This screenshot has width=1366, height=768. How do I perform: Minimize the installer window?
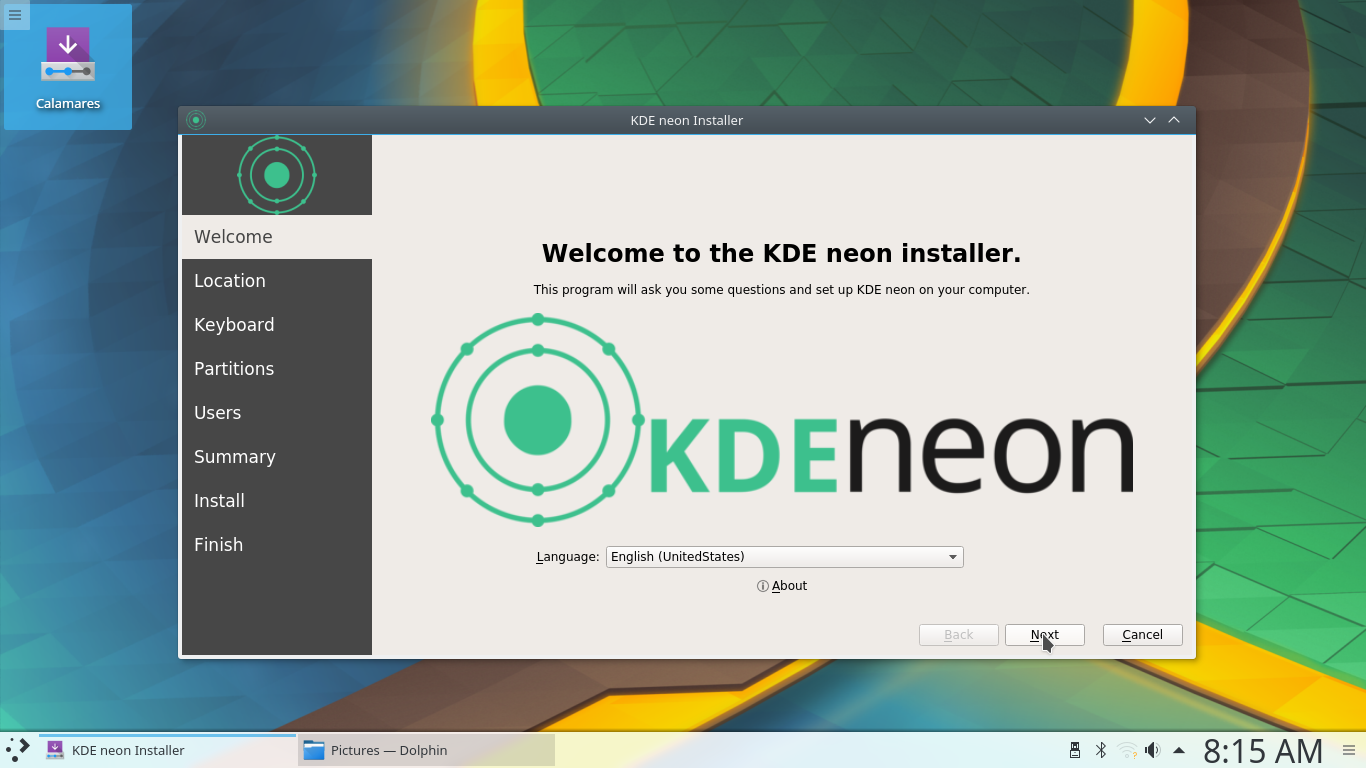pos(1150,120)
